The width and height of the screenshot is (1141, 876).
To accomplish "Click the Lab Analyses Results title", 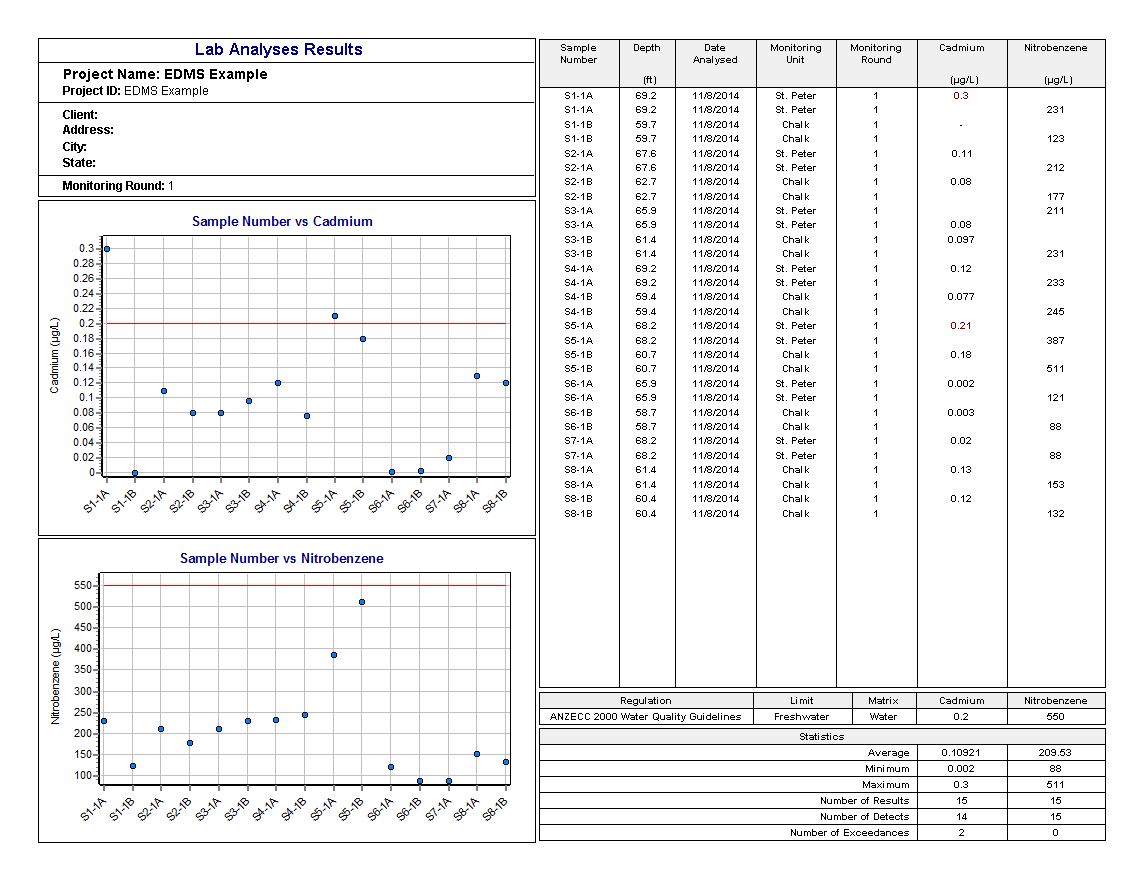I will [278, 50].
